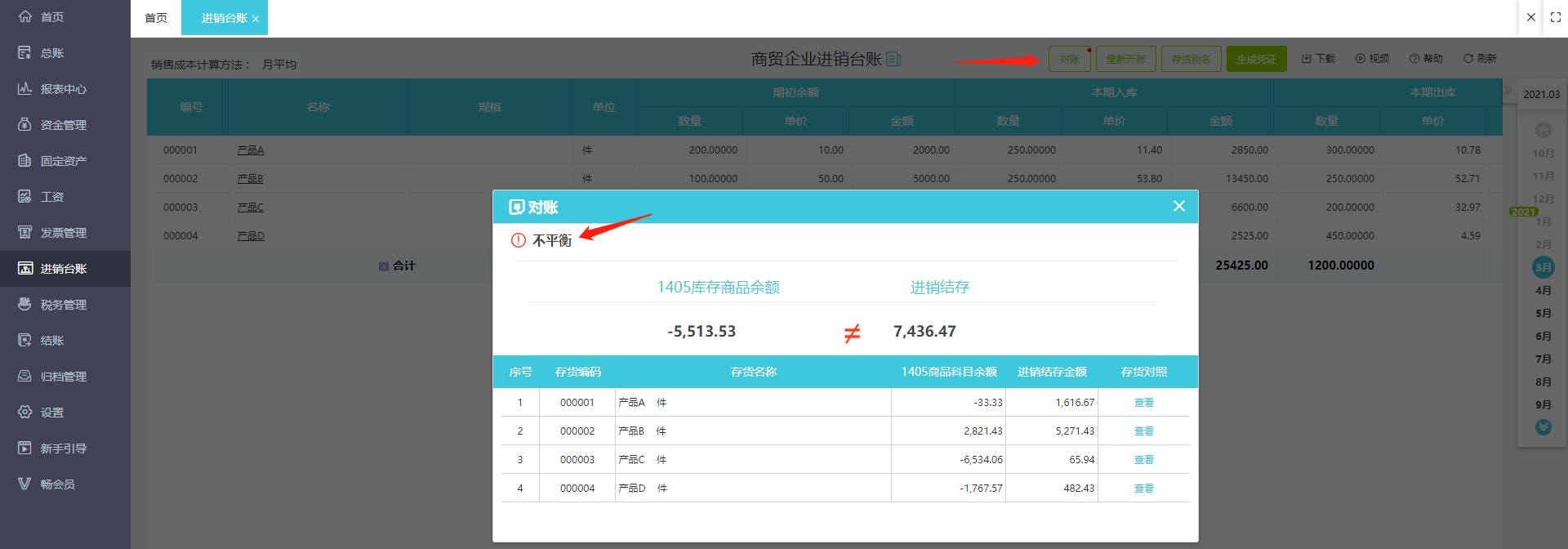Click the 资金管理 money bag icon
The image size is (1568, 549).
tap(24, 124)
